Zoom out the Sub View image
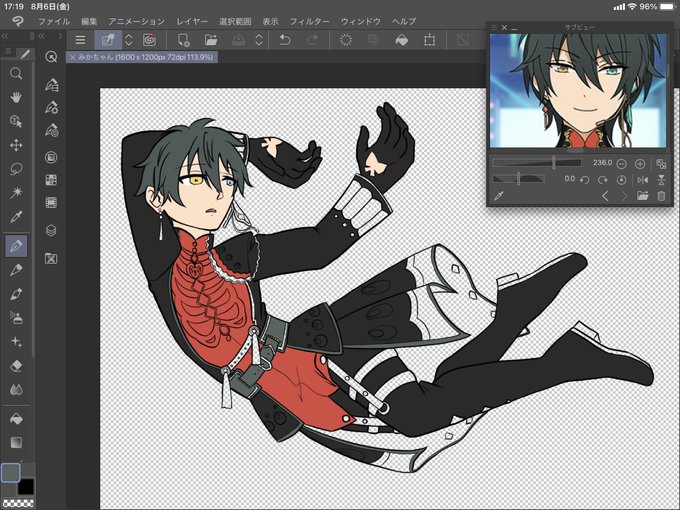Viewport: 680px width, 510px height. pyautogui.click(x=621, y=164)
